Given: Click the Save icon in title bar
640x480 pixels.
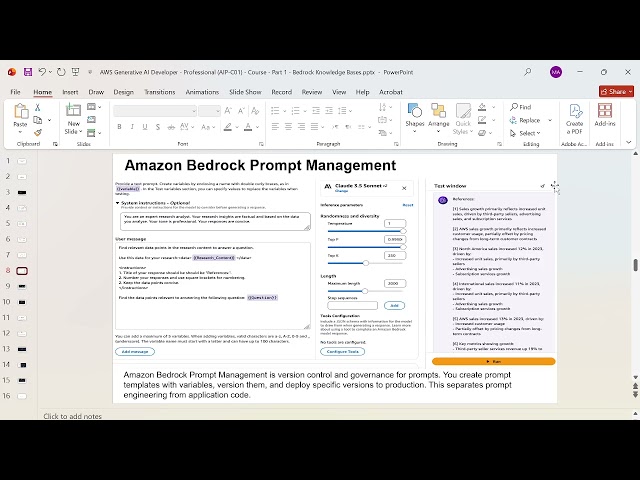Looking at the screenshot, I should pos(28,72).
